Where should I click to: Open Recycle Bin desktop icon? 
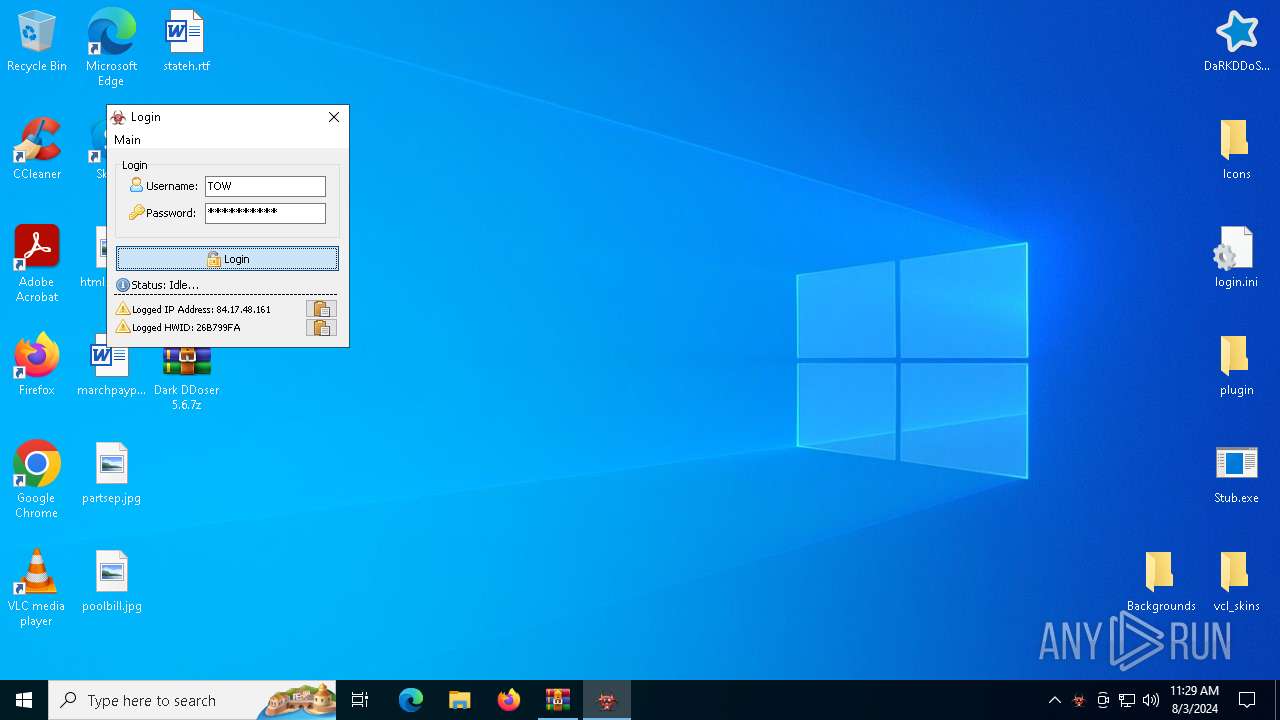[x=37, y=41]
